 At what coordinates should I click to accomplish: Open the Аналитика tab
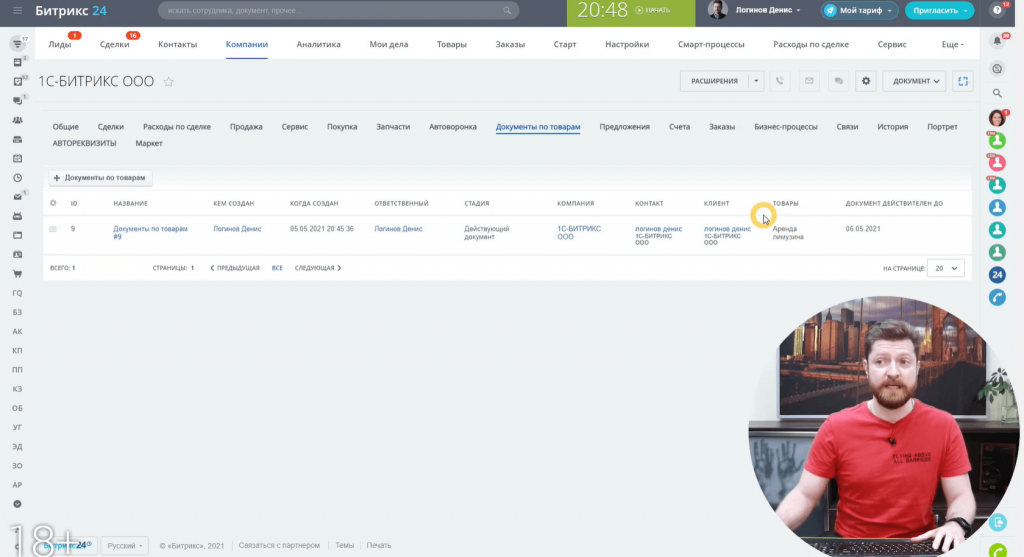coord(319,44)
